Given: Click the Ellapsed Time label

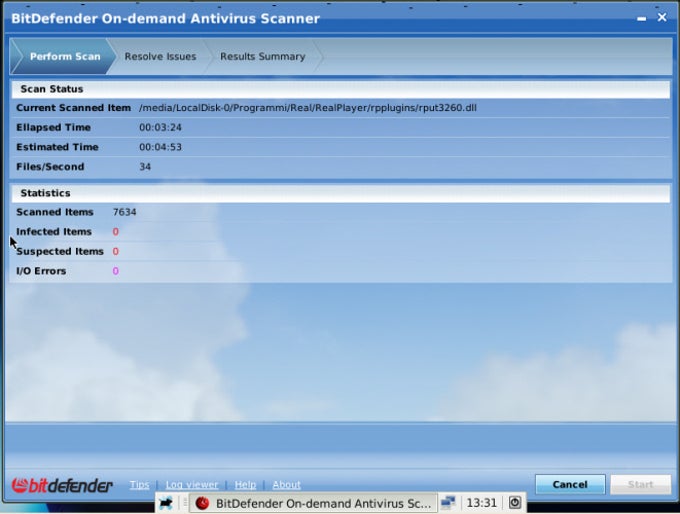Looking at the screenshot, I should click(x=53, y=127).
